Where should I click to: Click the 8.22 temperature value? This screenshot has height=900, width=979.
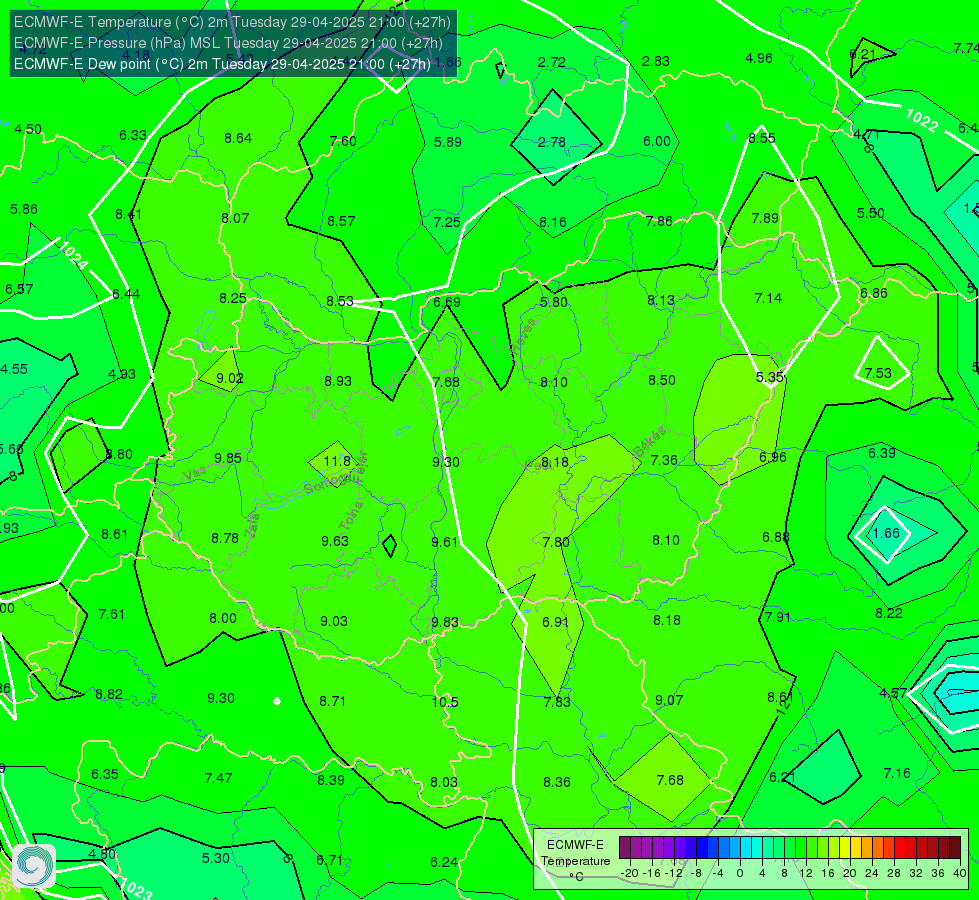pos(888,613)
